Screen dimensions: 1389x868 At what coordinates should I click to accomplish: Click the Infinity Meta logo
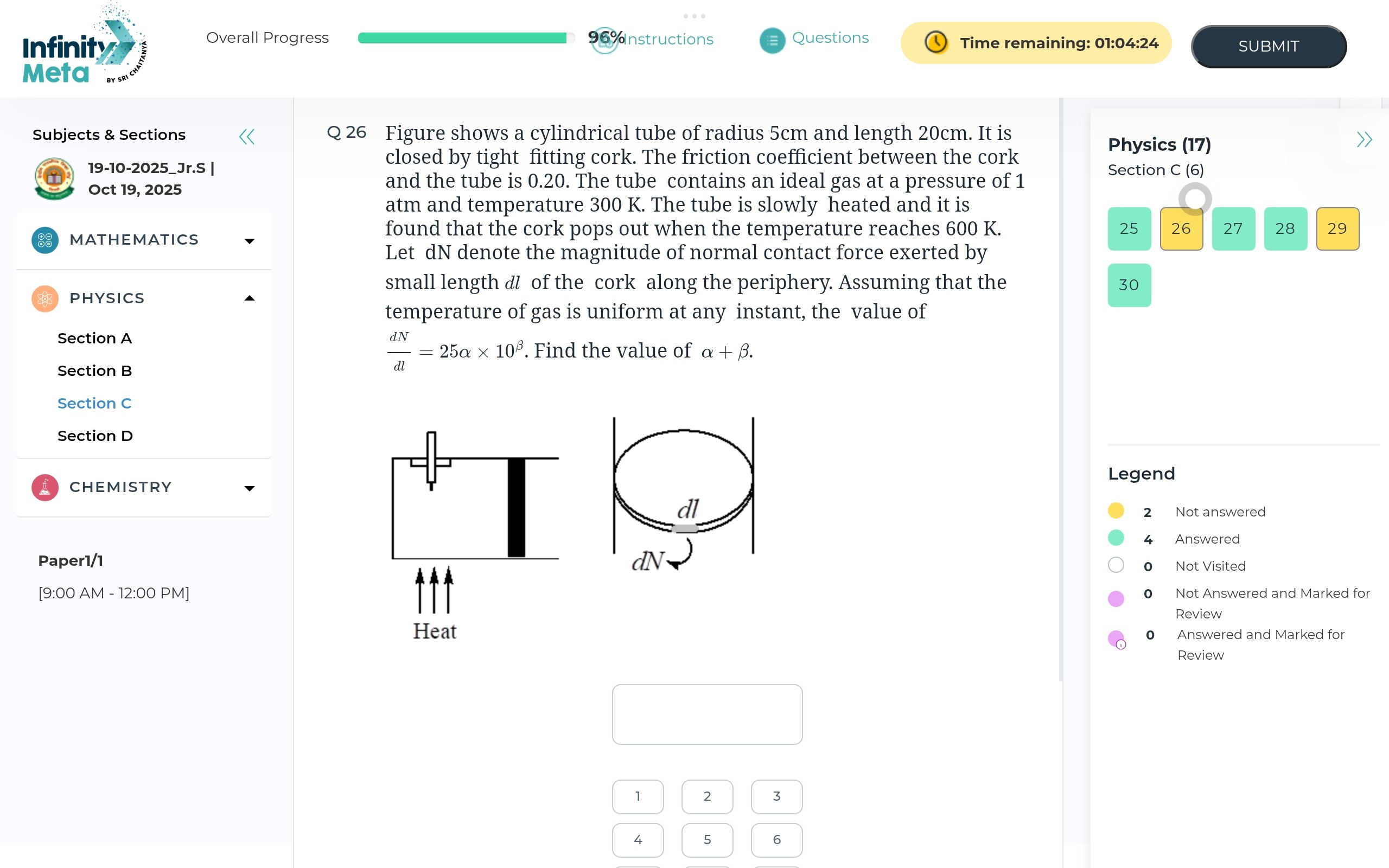(x=83, y=46)
